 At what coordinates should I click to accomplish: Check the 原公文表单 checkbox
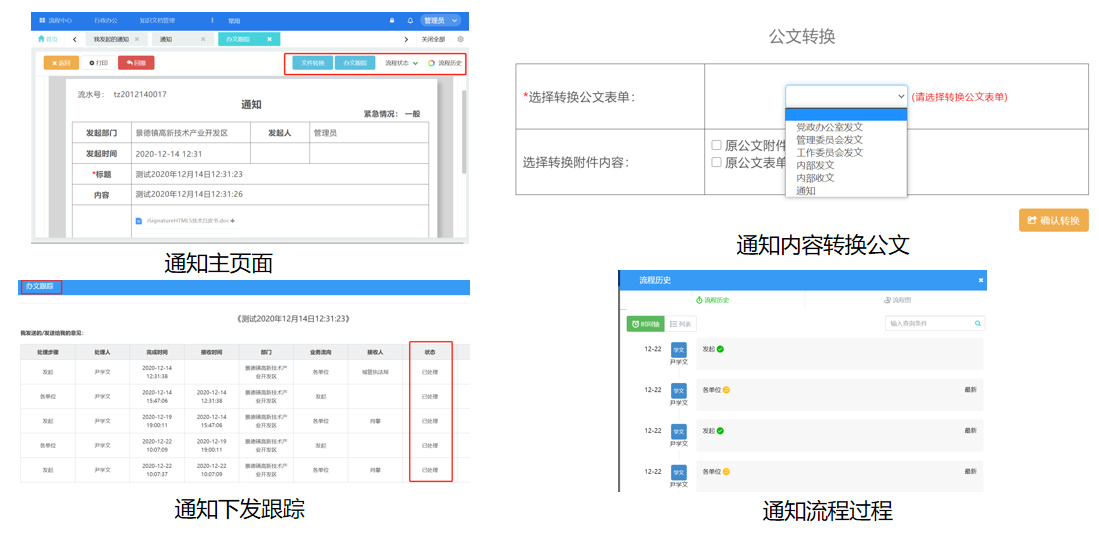[716, 162]
